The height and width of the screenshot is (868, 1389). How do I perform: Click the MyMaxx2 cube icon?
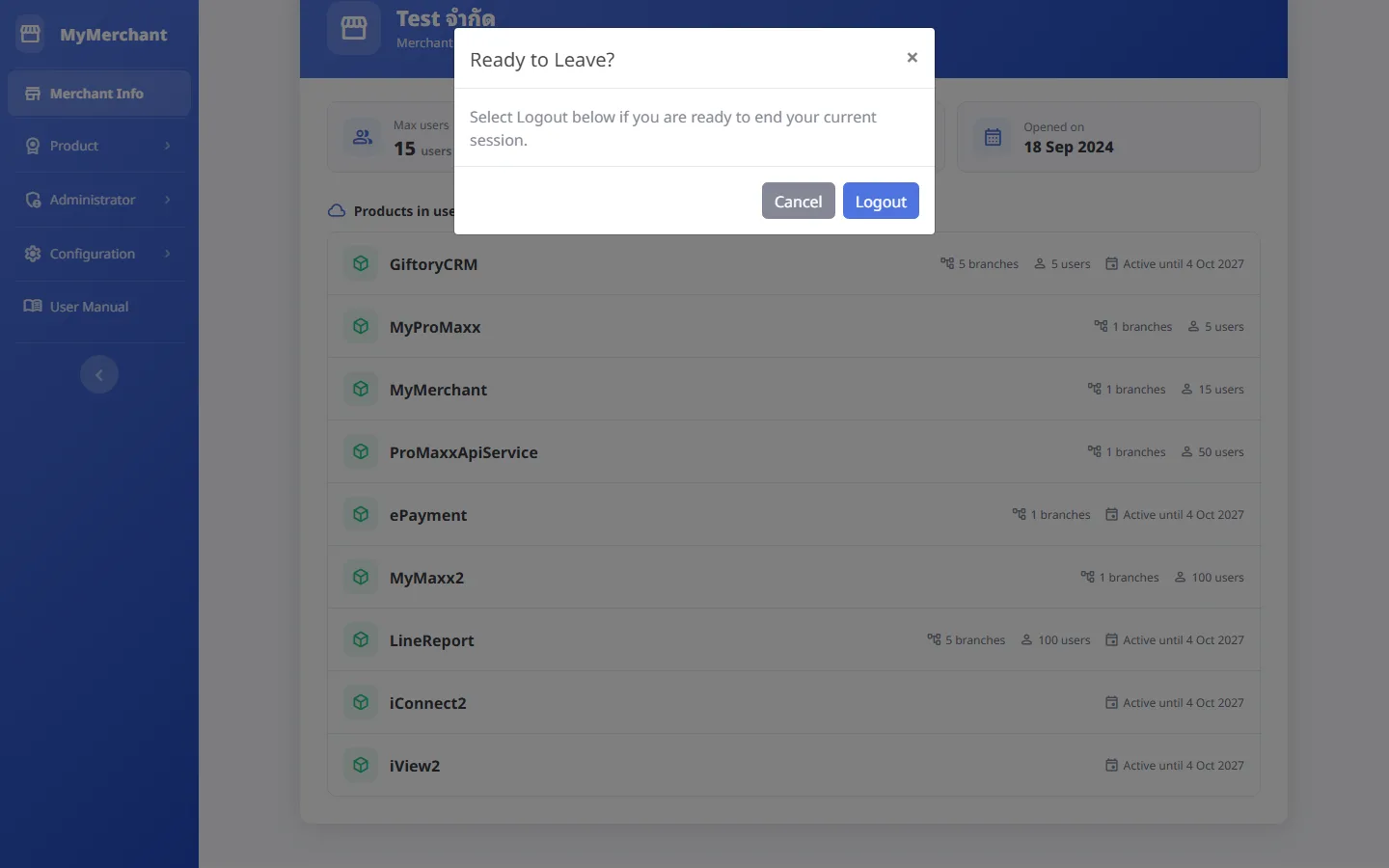[x=361, y=577]
